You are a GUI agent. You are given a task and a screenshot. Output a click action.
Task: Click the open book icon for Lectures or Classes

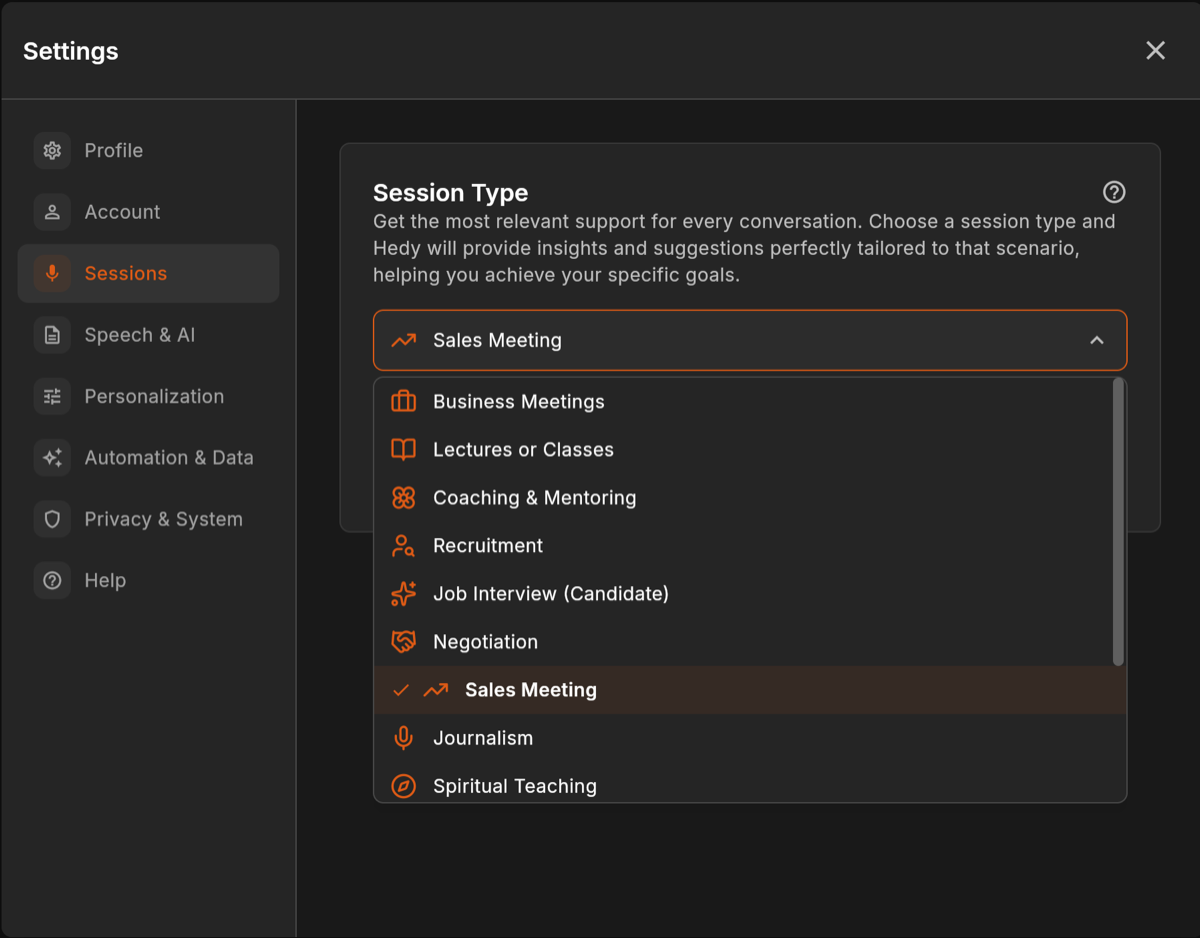click(403, 450)
